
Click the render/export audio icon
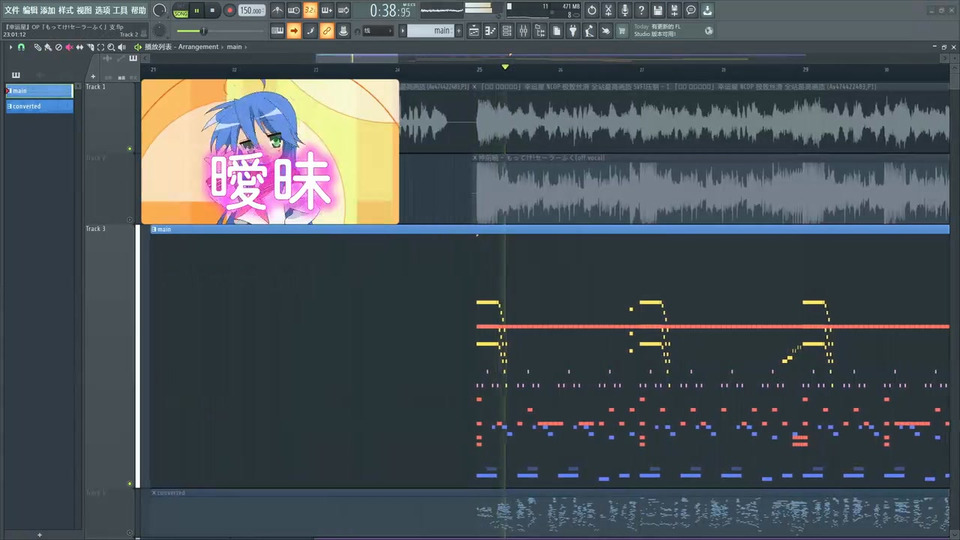674,10
